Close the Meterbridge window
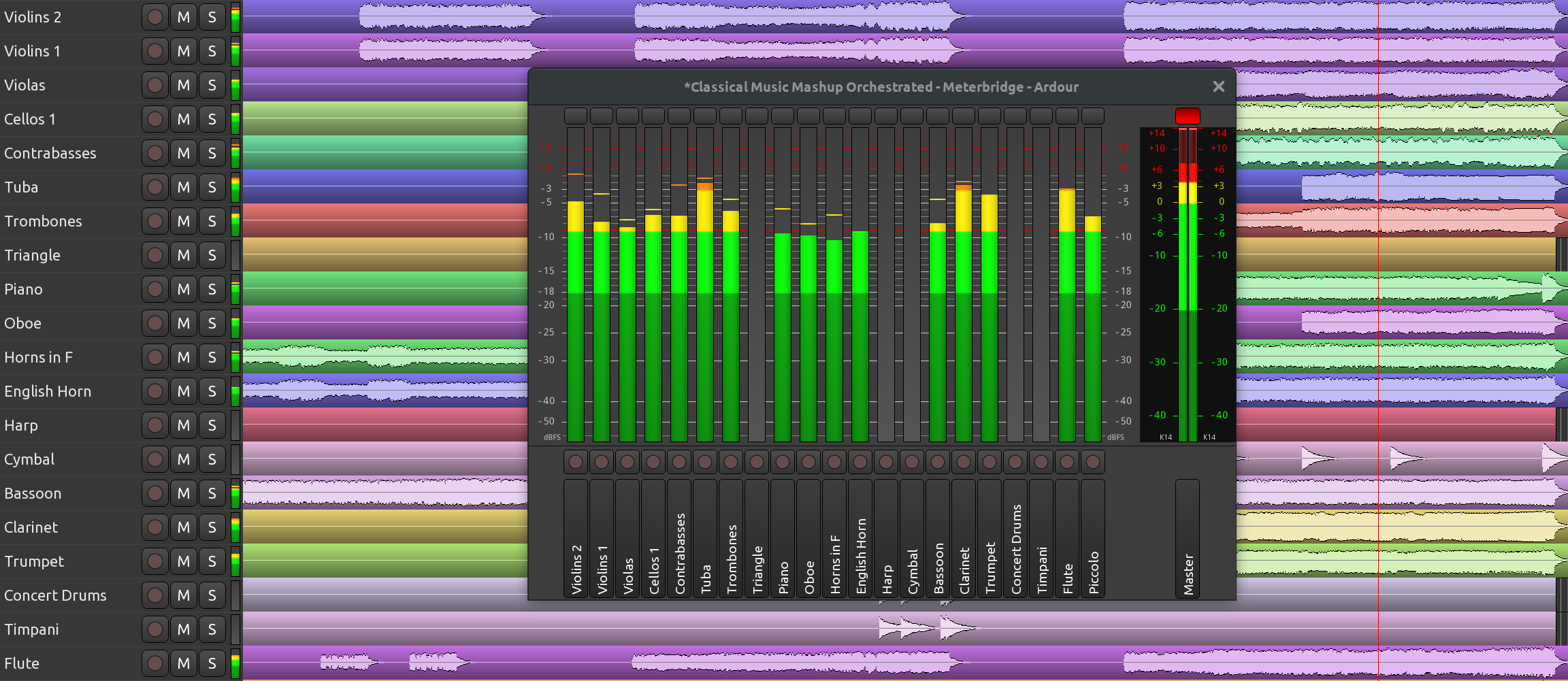 pos(1218,86)
